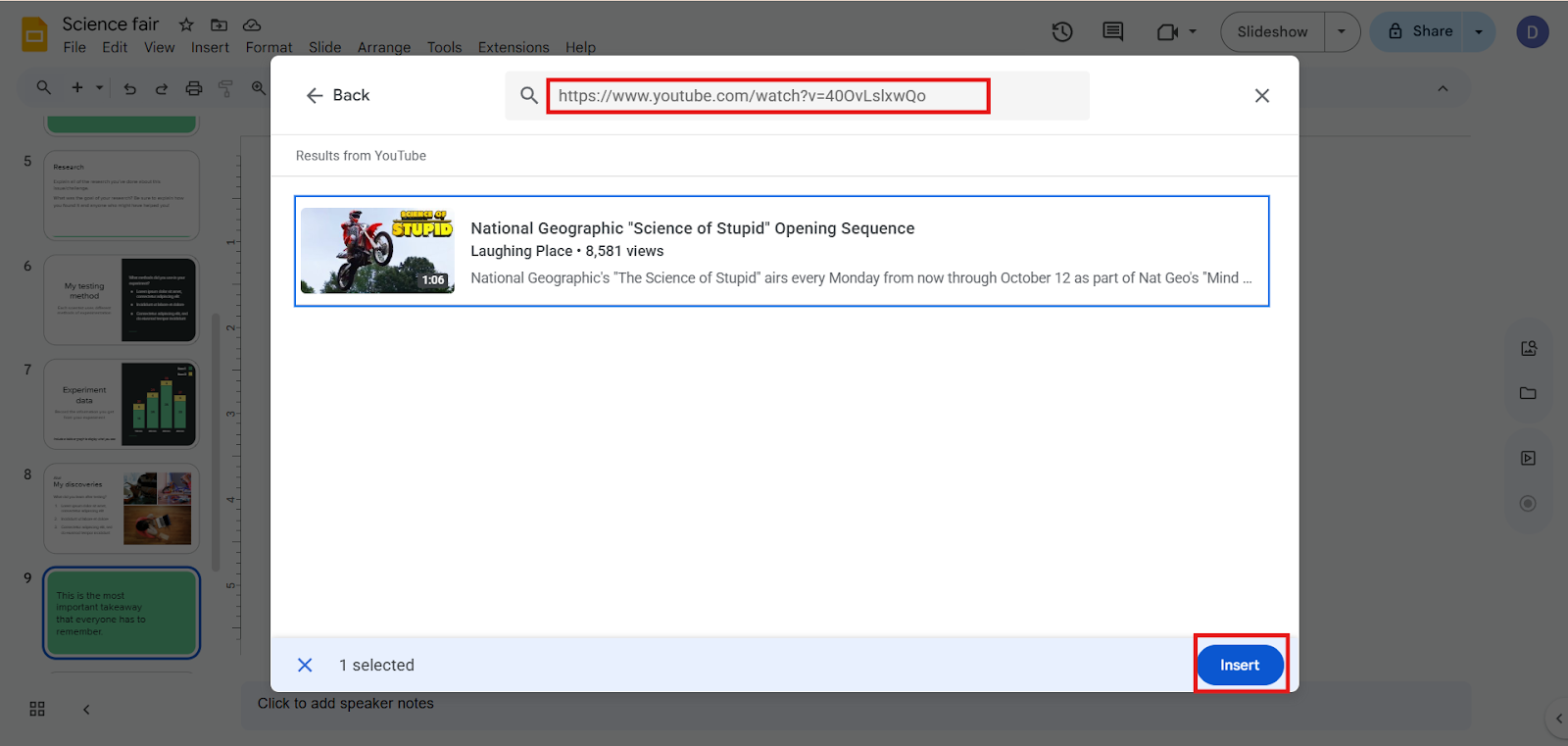Click the image search side panel icon
1568x746 pixels.
[x=1529, y=348]
